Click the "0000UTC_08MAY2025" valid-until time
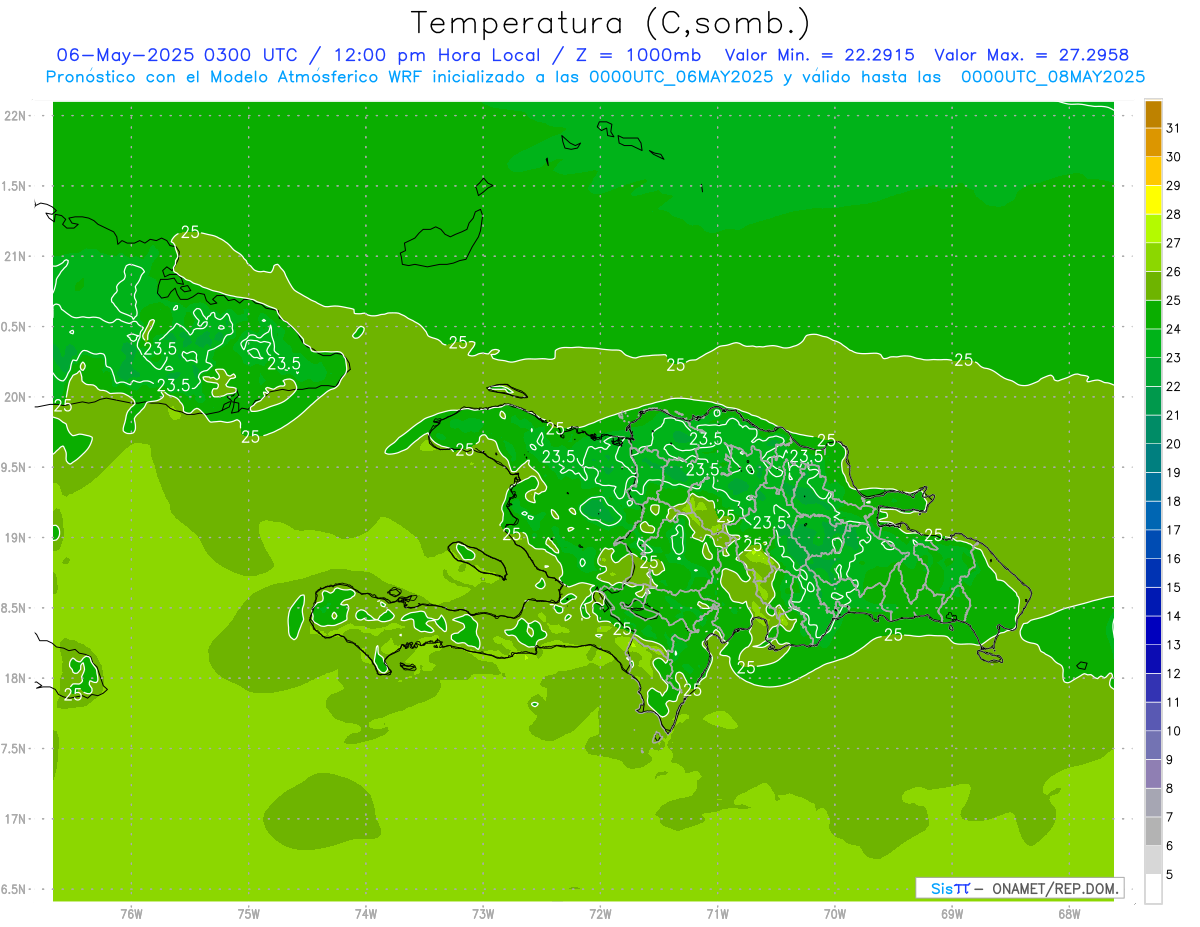Viewport: 1200px width, 927px height. click(x=1053, y=77)
